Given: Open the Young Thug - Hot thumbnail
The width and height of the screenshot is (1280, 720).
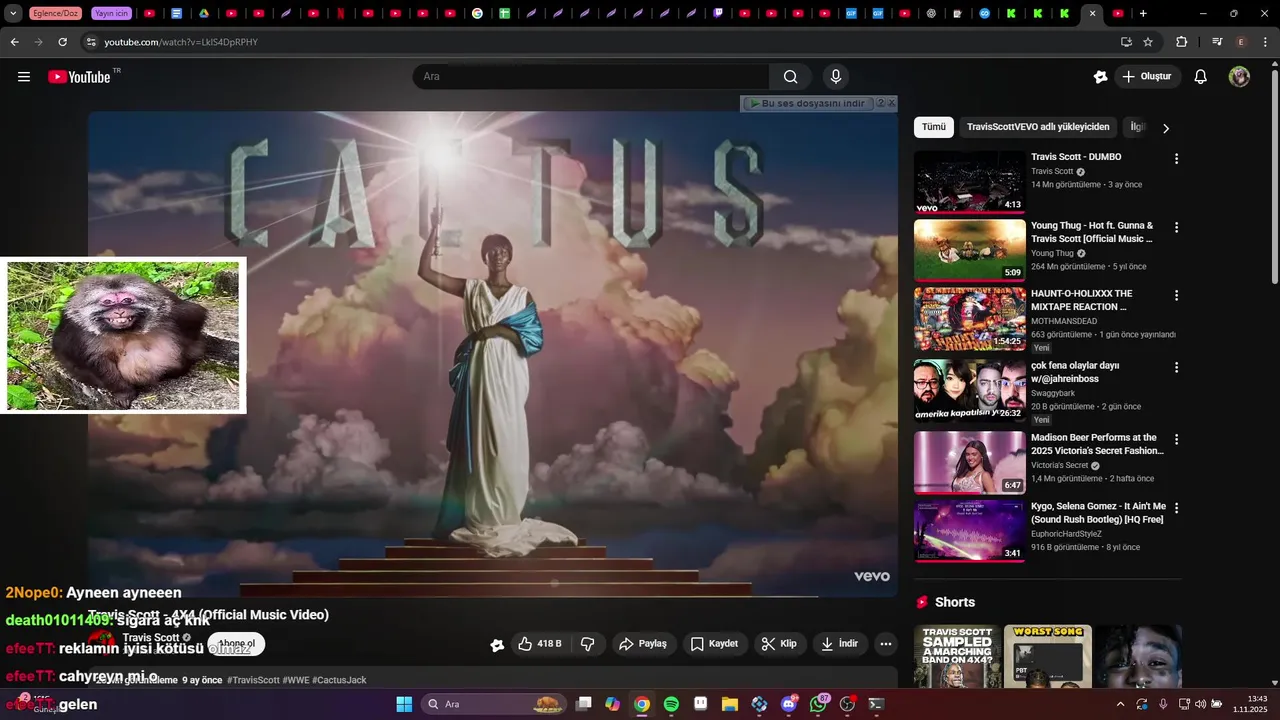Looking at the screenshot, I should coord(969,250).
